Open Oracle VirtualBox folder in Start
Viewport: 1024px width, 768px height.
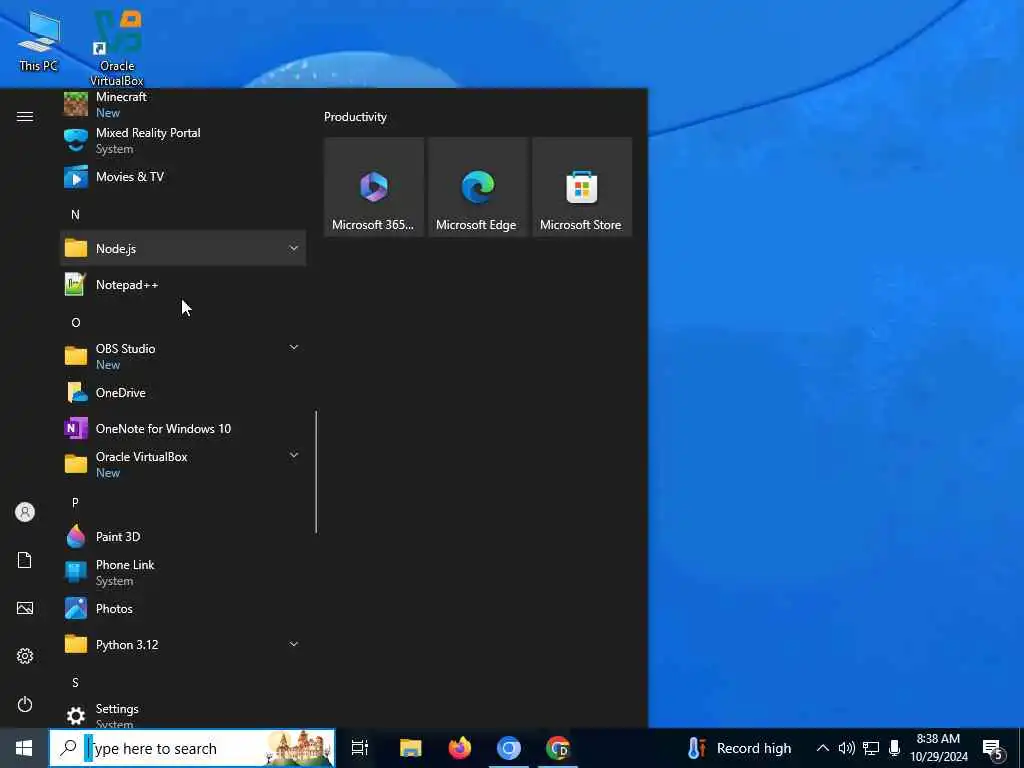183,464
